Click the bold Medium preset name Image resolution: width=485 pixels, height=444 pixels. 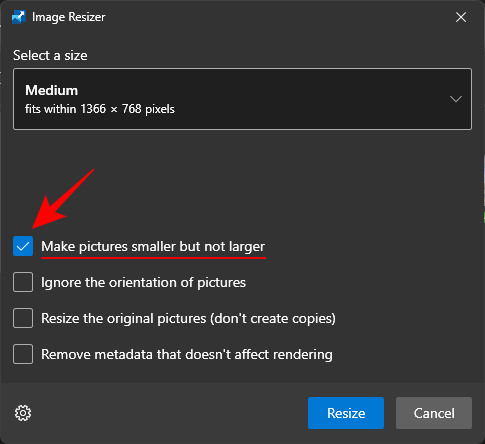pos(52,90)
